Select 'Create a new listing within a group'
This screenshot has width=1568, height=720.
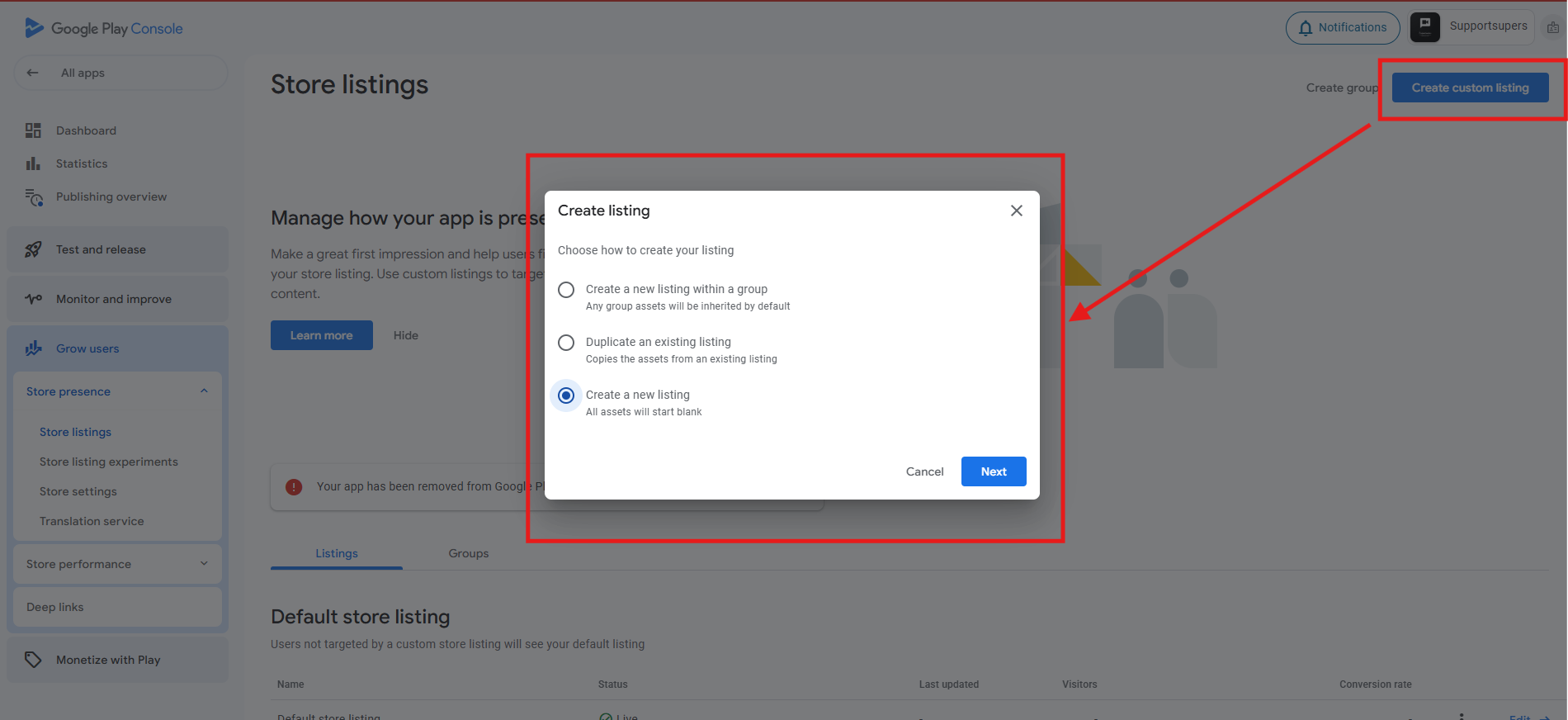click(x=566, y=290)
